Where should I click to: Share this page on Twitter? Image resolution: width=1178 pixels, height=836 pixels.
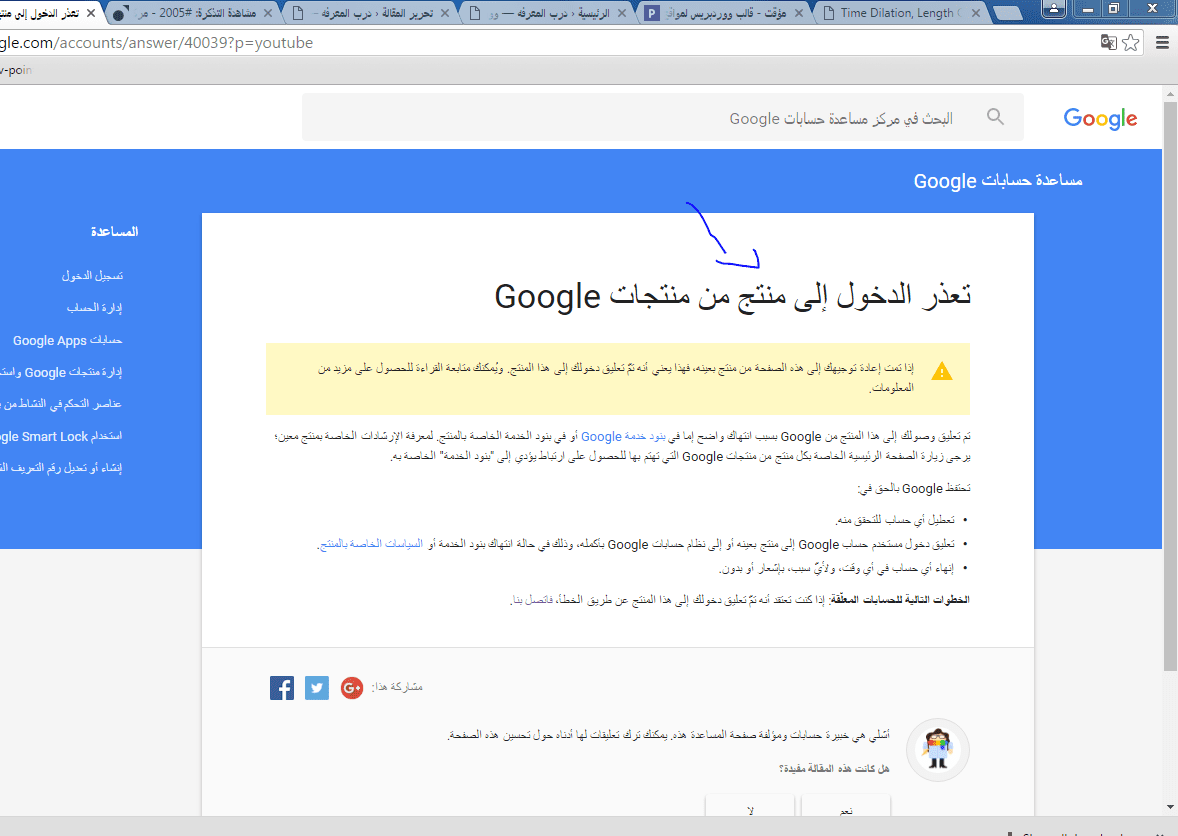(317, 687)
